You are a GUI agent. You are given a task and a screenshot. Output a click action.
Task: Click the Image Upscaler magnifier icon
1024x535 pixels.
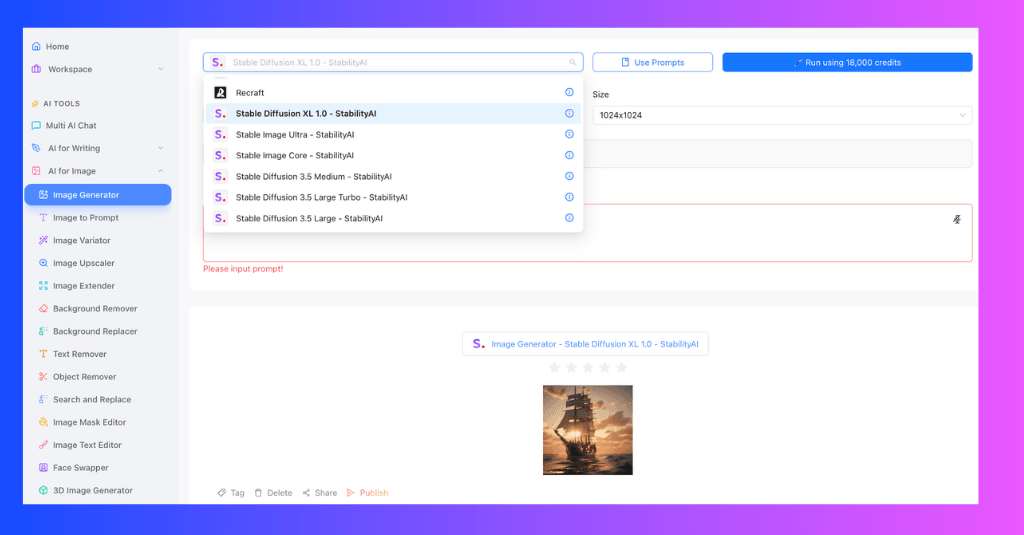(43, 263)
